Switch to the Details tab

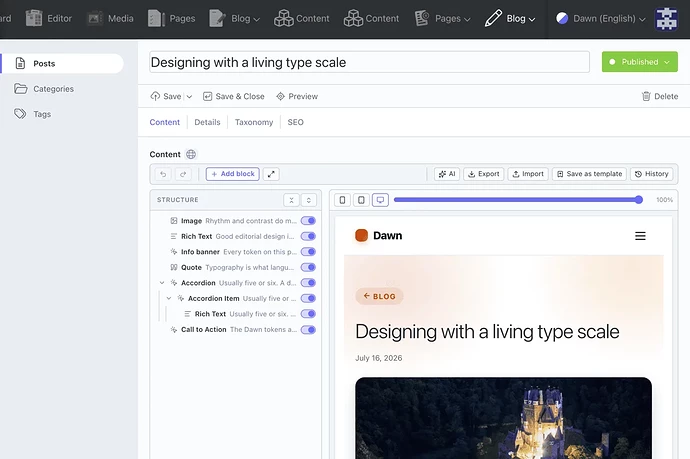pyautogui.click(x=207, y=122)
